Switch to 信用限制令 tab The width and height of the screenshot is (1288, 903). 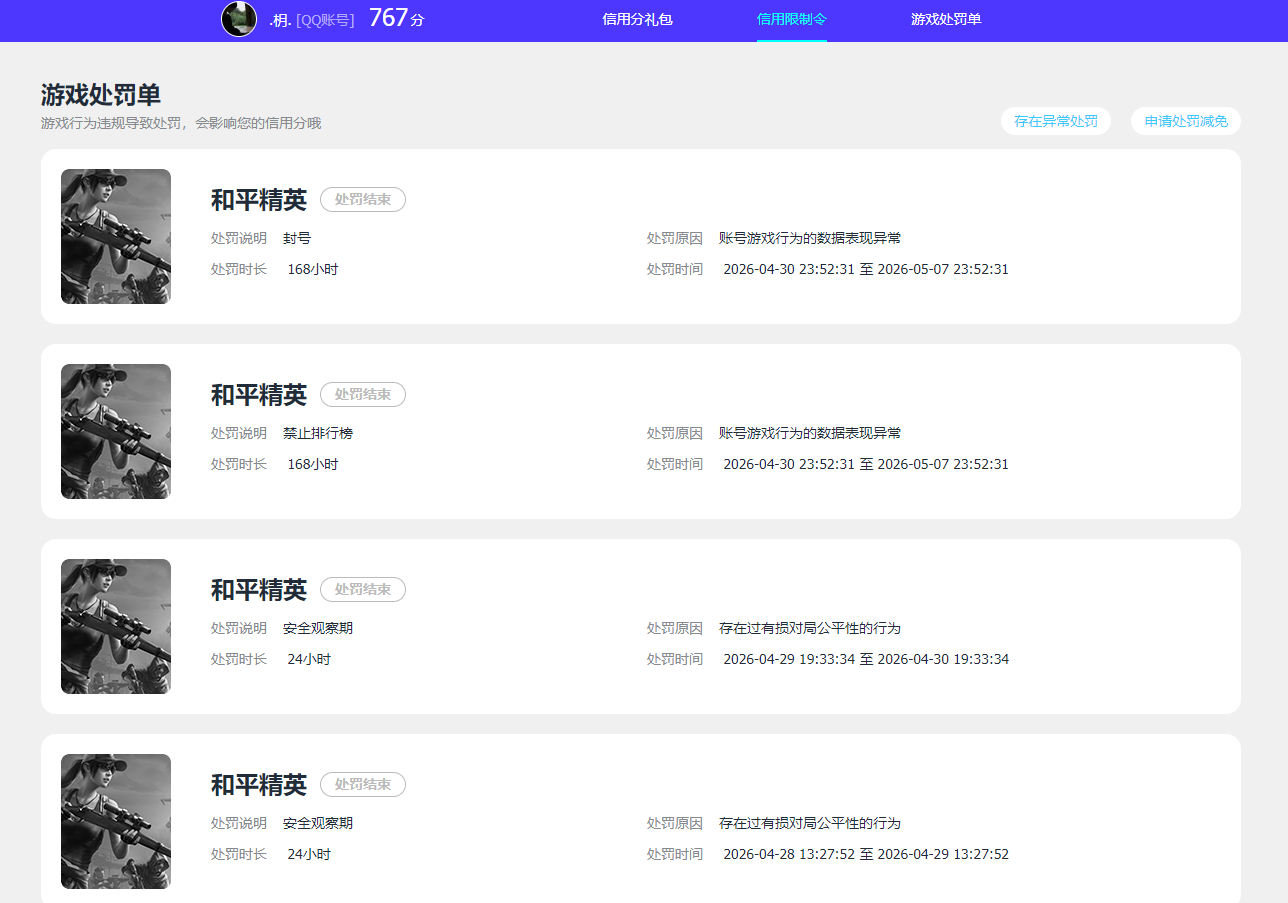pos(792,19)
